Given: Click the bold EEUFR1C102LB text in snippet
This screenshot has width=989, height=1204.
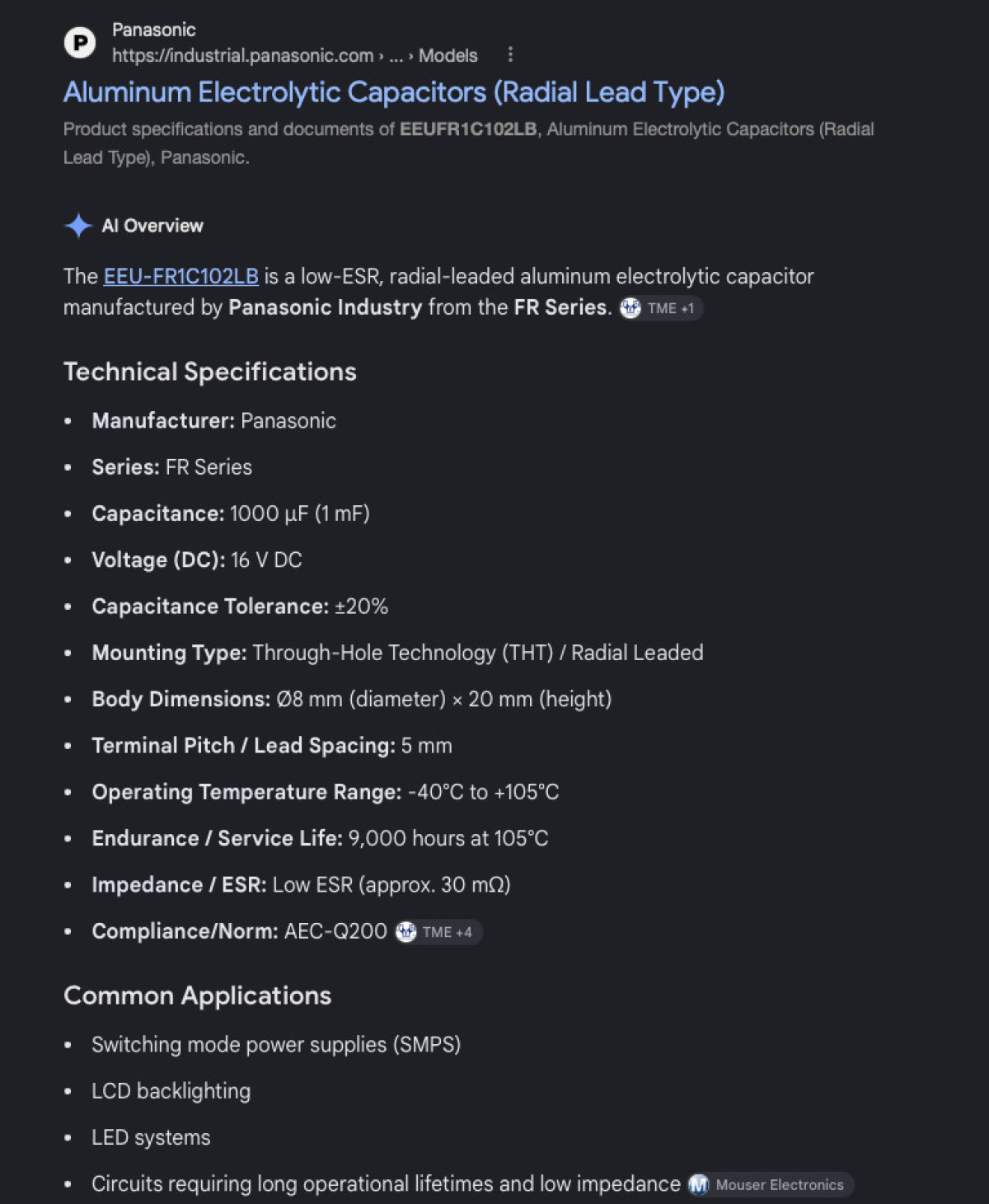Looking at the screenshot, I should 468,129.
